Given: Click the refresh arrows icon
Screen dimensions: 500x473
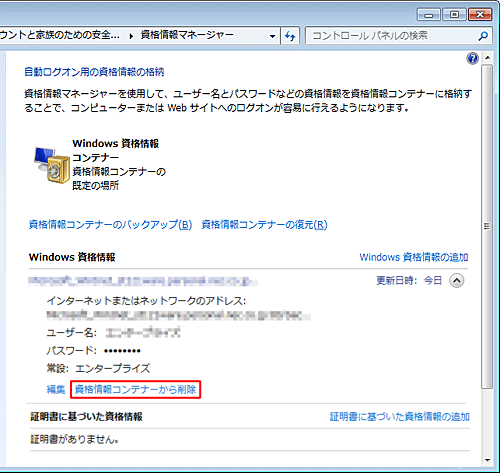Looking at the screenshot, I should click(x=290, y=36).
